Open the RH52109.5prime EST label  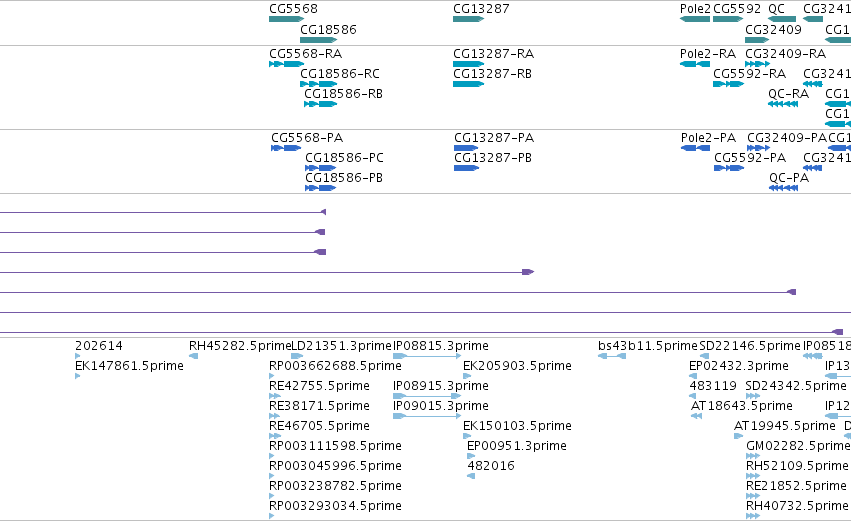(x=797, y=466)
